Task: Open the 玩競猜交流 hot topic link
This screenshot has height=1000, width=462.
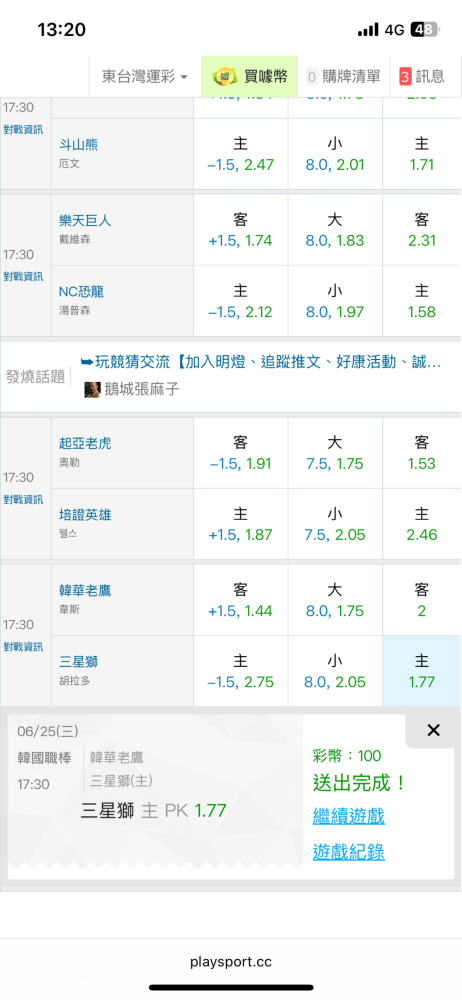Action: pyautogui.click(x=261, y=362)
